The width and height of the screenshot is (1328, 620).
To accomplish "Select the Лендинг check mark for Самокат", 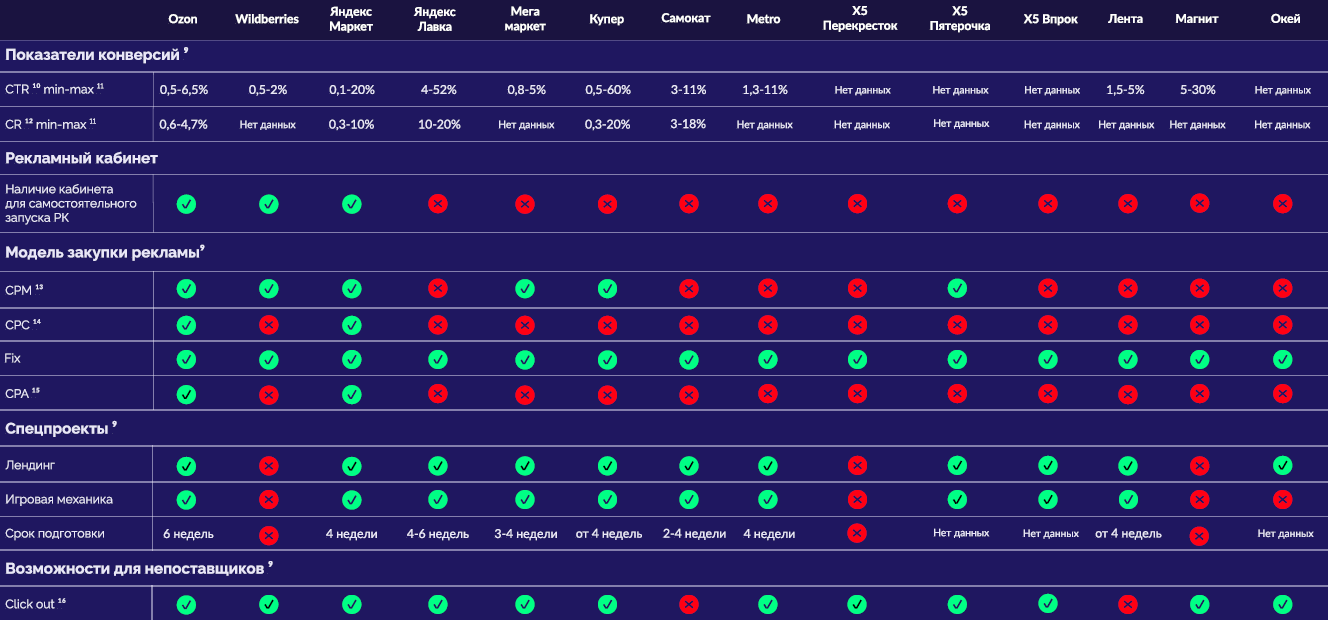I will point(688,466).
